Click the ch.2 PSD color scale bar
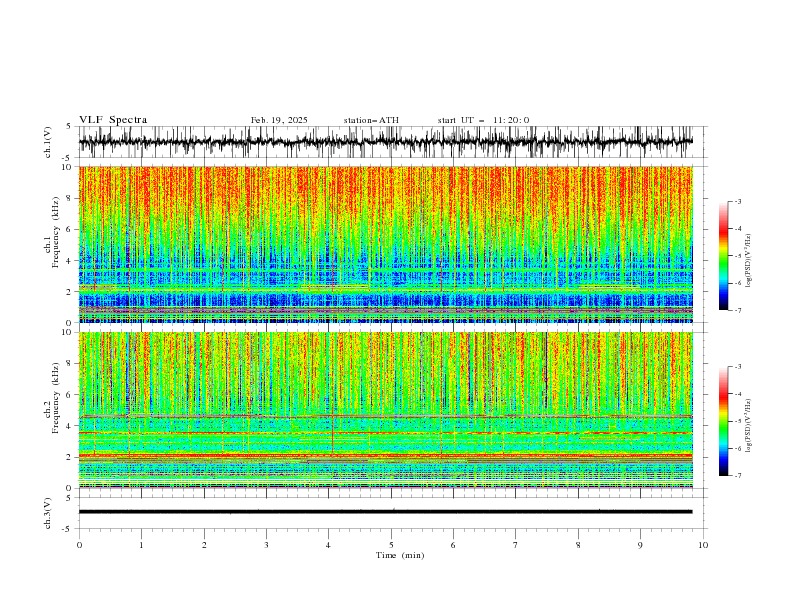792x612 pixels. point(723,421)
